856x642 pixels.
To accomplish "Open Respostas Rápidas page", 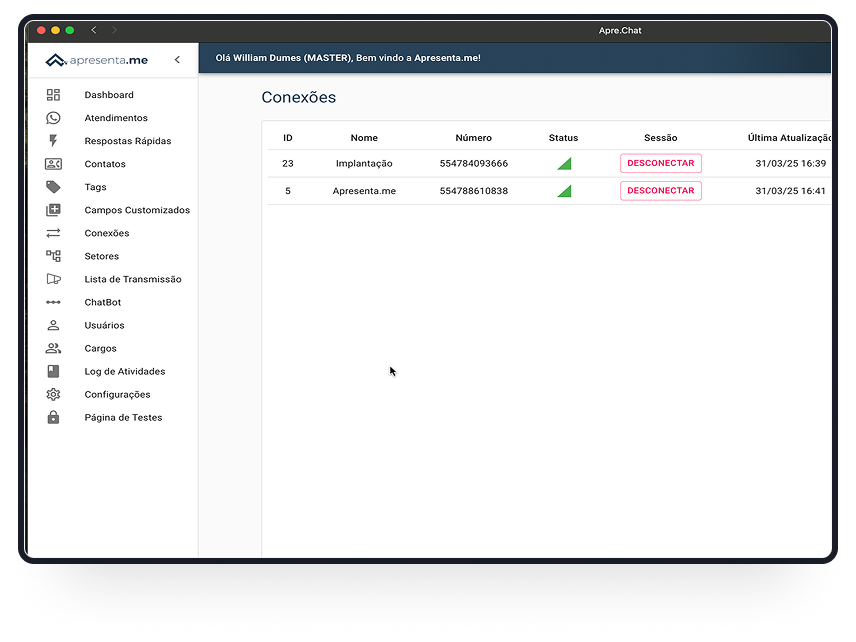I will point(128,141).
